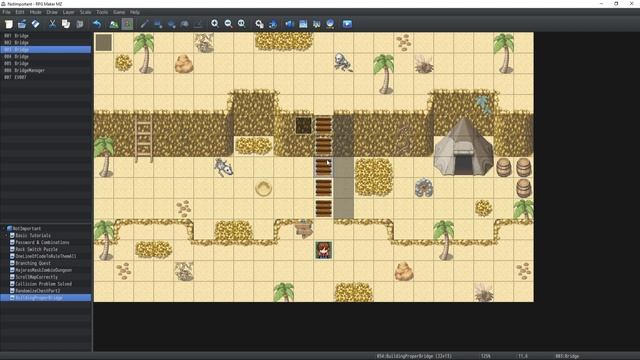Select the Ellipse drawing tool
640x360 pixels.
pos(171,24)
